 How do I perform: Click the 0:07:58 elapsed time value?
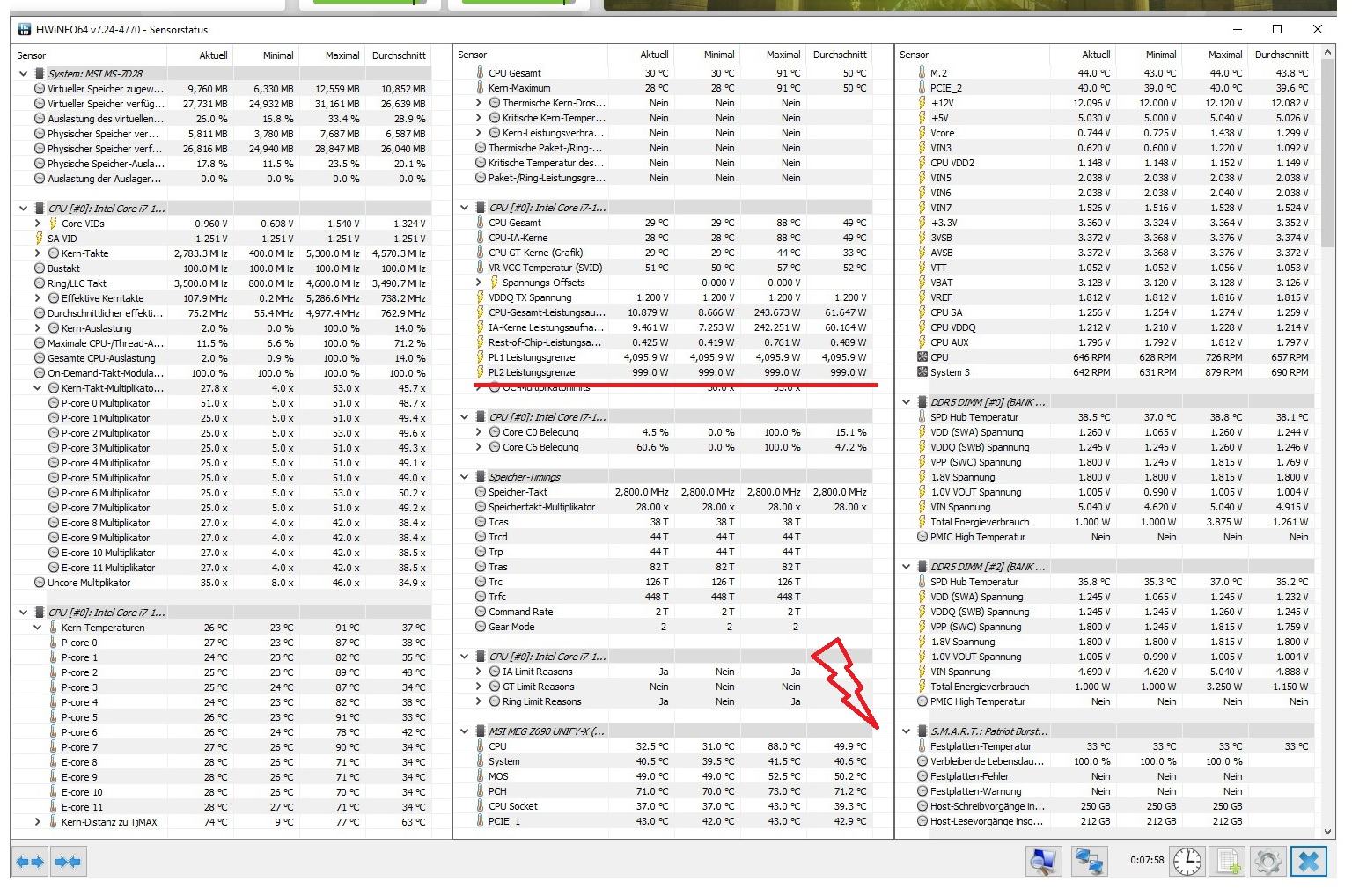1147,861
